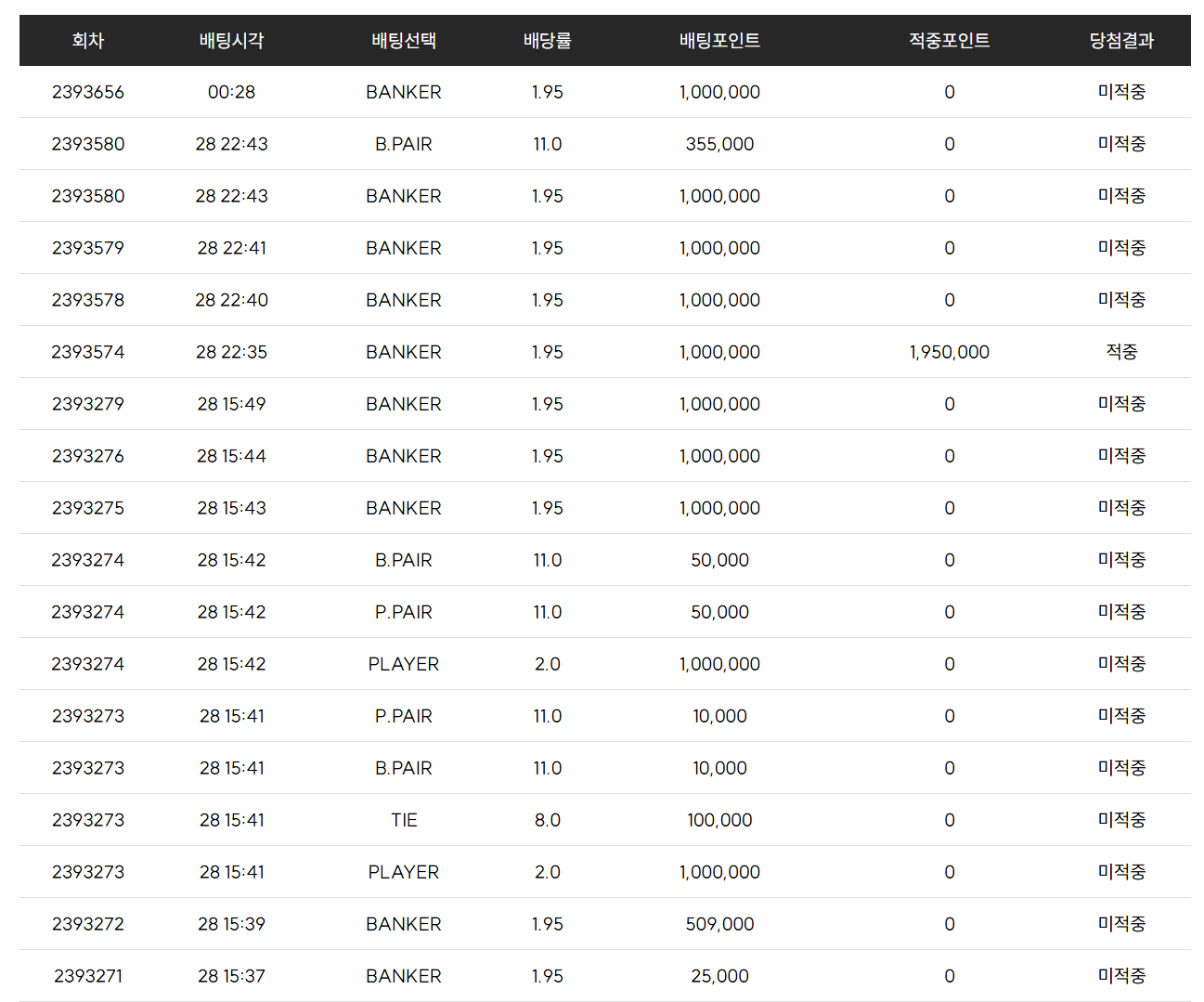Click BANKER in the 2393656 row
This screenshot has width=1204, height=1002.
(x=404, y=92)
